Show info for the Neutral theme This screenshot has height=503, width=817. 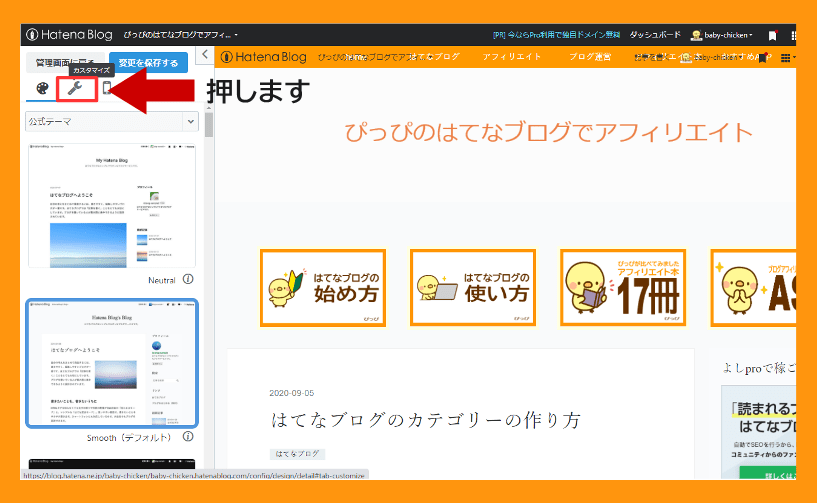(188, 279)
